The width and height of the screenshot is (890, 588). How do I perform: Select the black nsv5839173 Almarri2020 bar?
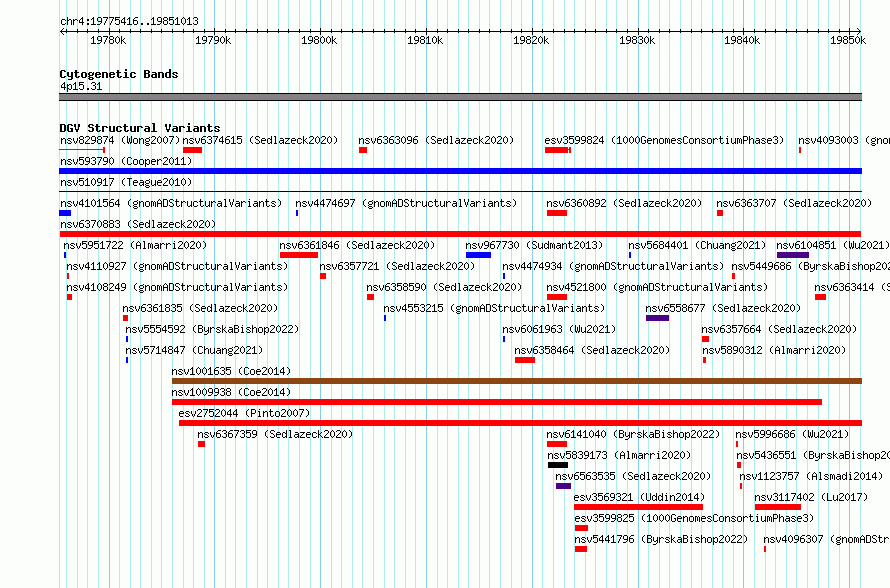click(x=558, y=465)
